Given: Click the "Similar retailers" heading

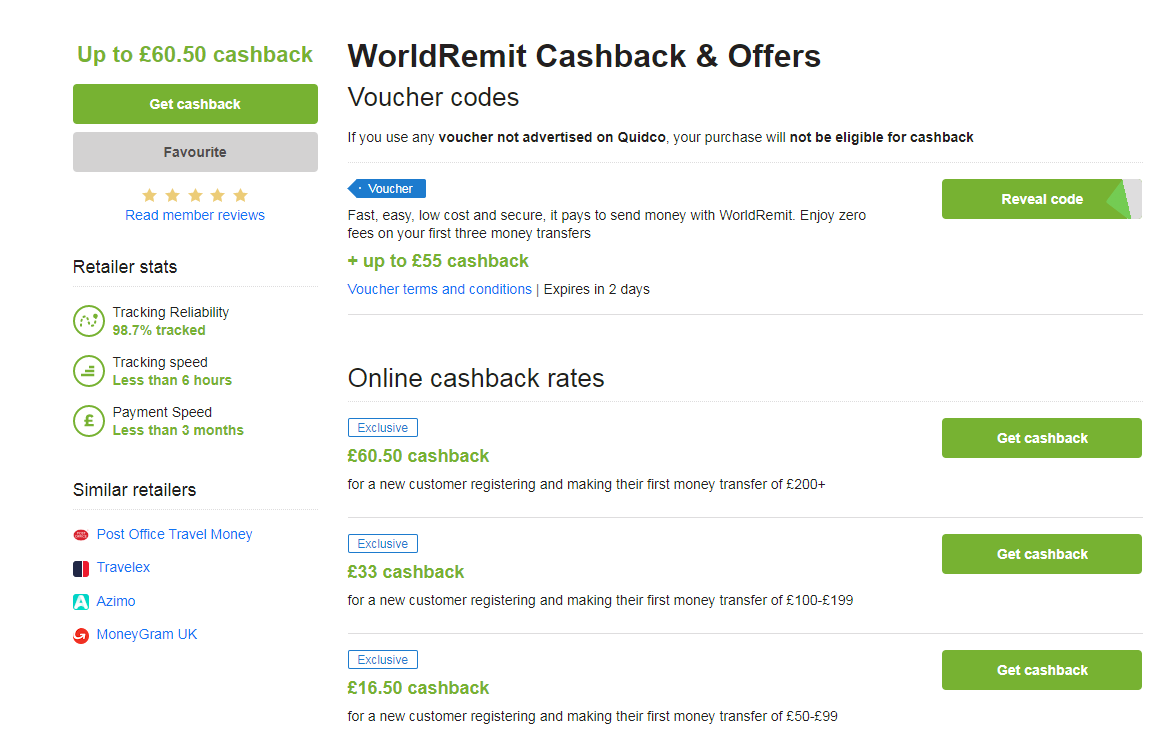Looking at the screenshot, I should coord(134,490).
